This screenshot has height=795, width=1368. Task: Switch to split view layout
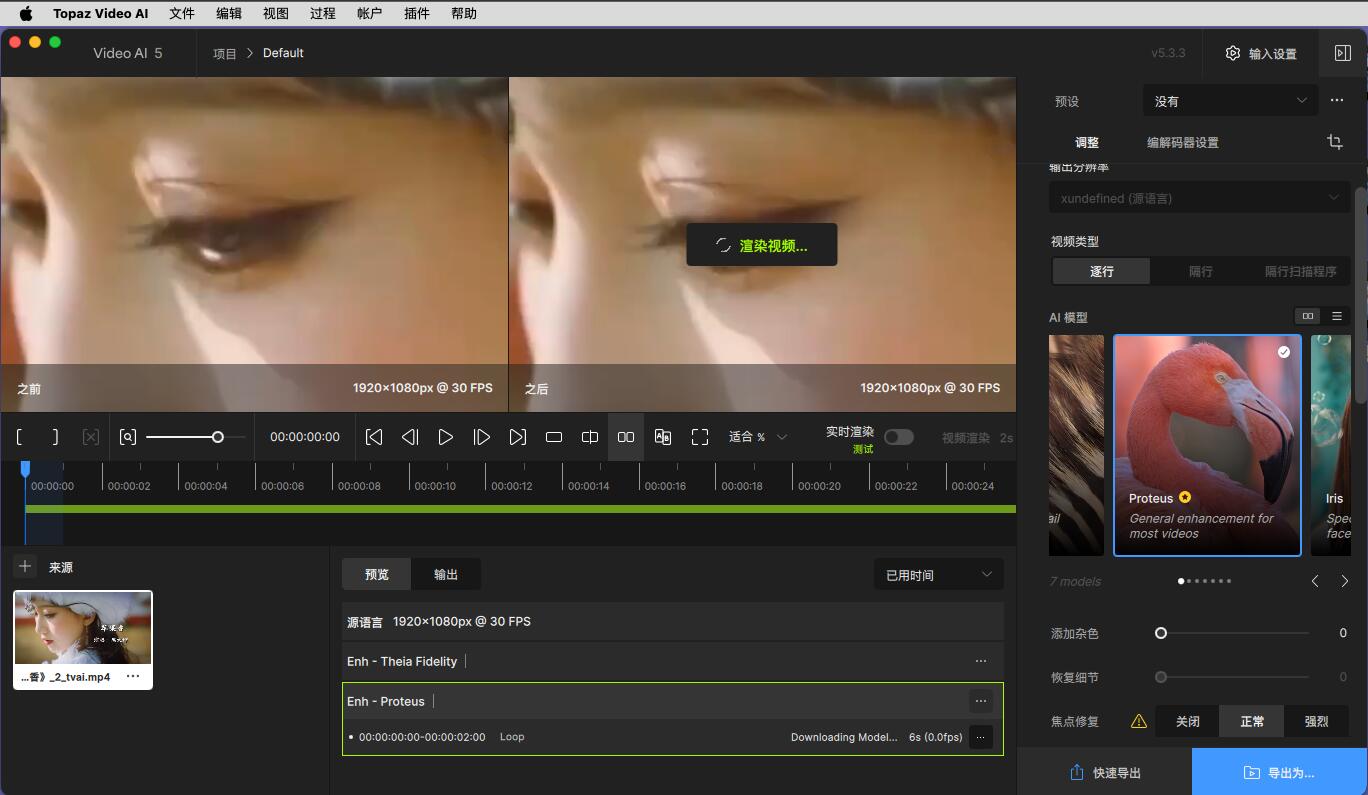[590, 437]
